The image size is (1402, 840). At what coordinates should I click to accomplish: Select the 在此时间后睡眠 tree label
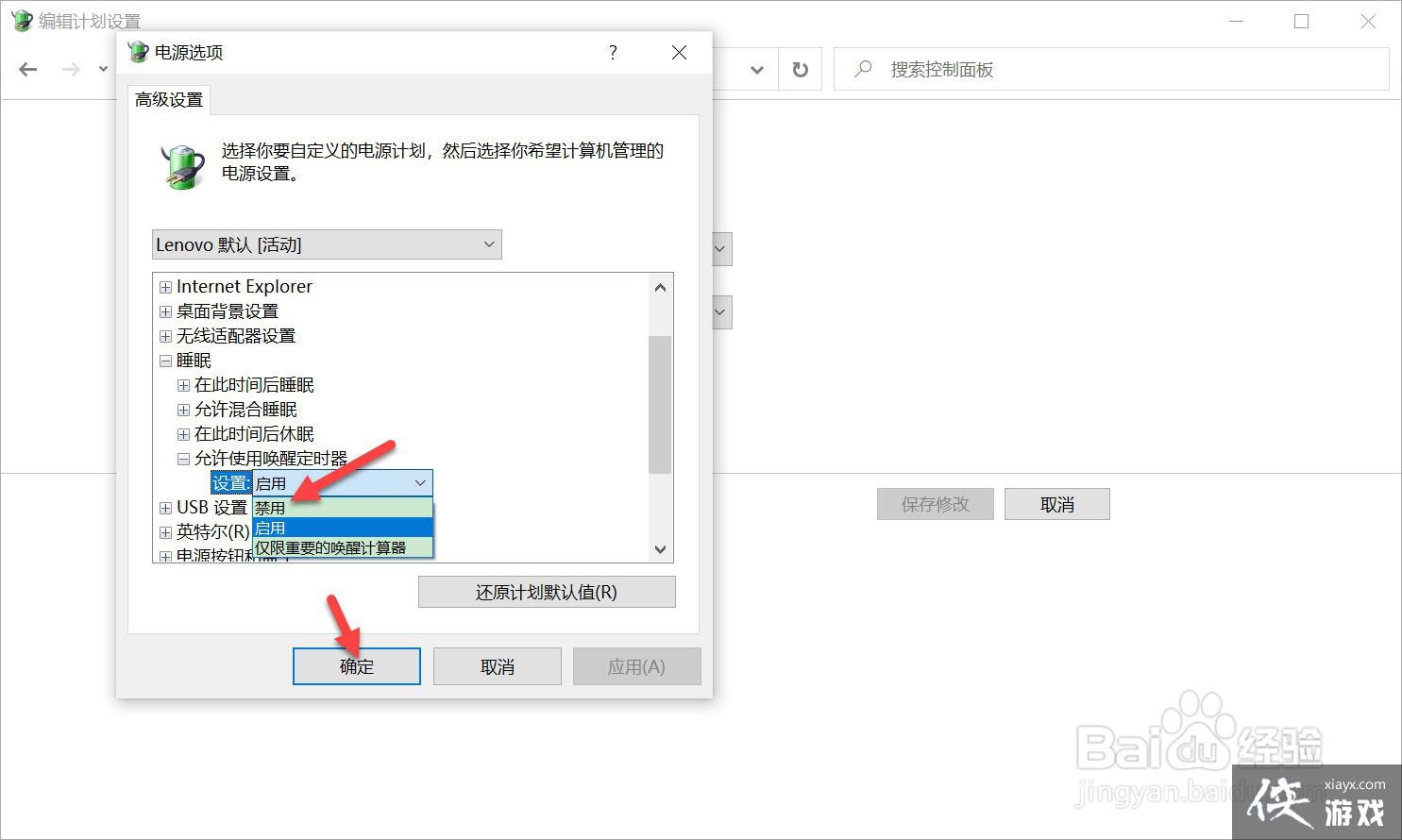tap(254, 385)
